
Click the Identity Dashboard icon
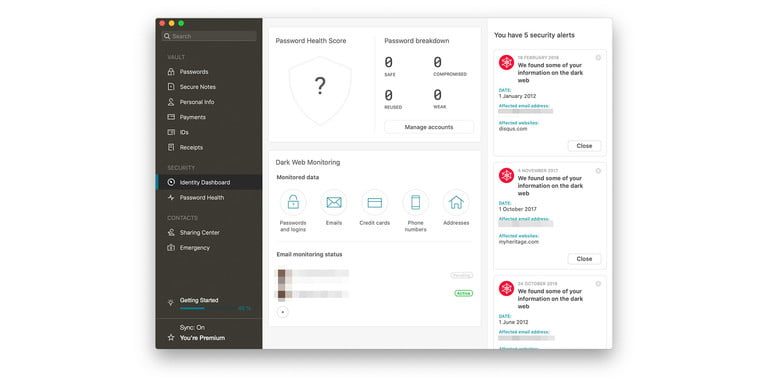(171, 182)
